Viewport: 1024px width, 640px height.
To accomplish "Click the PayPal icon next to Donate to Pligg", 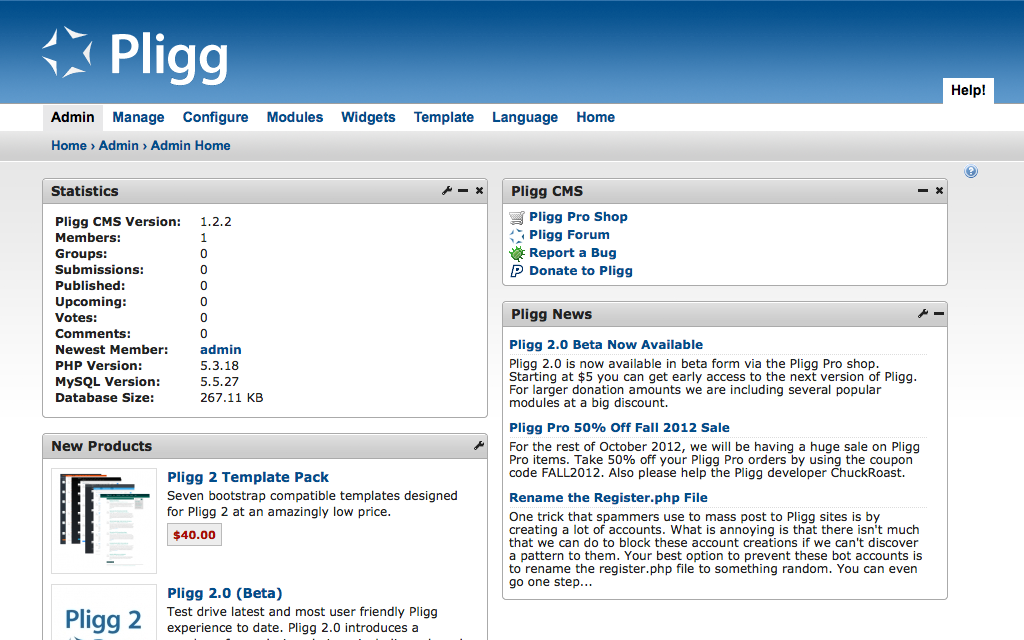I will [516, 271].
